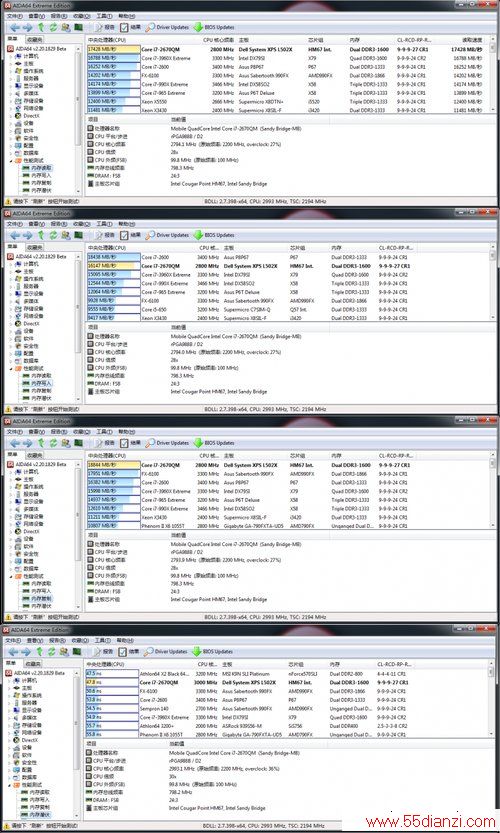The height and width of the screenshot is (833, 500).
Task: Select the 16788 MB/秒 Core i7-3960X Extreme row
Action: click(287, 58)
